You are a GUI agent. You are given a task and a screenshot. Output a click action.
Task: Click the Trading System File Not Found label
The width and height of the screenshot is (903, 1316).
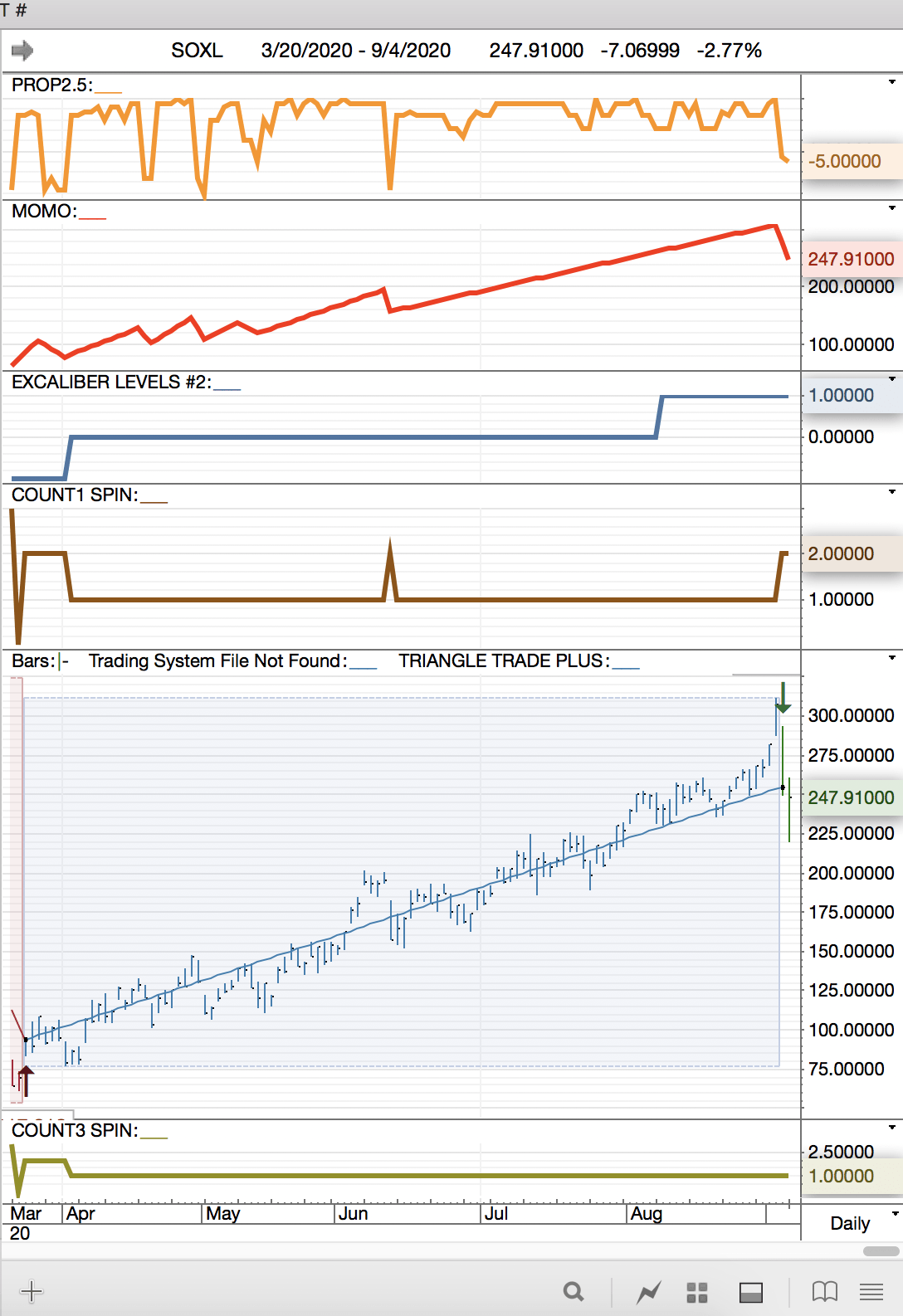(217, 660)
